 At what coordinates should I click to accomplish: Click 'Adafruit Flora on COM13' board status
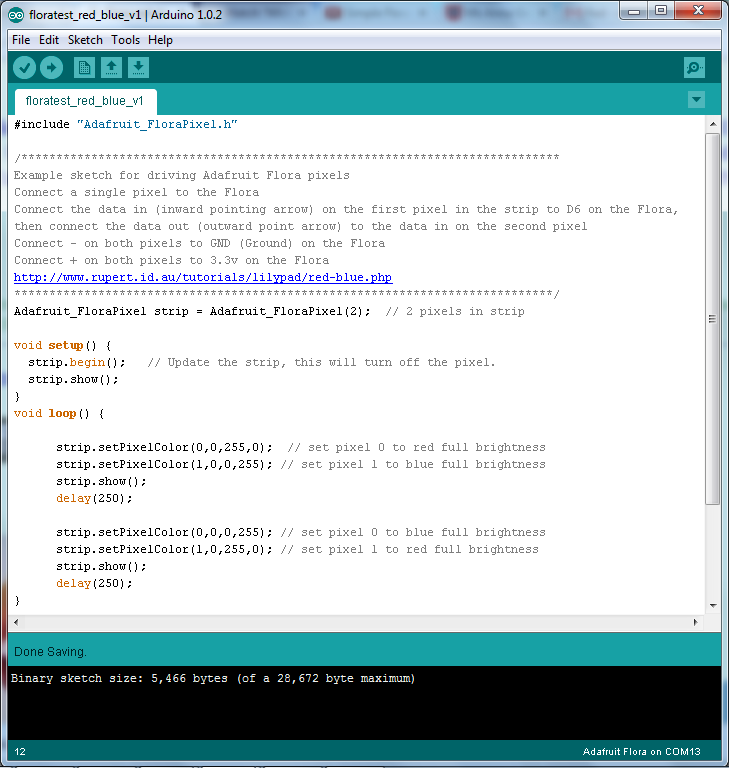tap(641, 752)
